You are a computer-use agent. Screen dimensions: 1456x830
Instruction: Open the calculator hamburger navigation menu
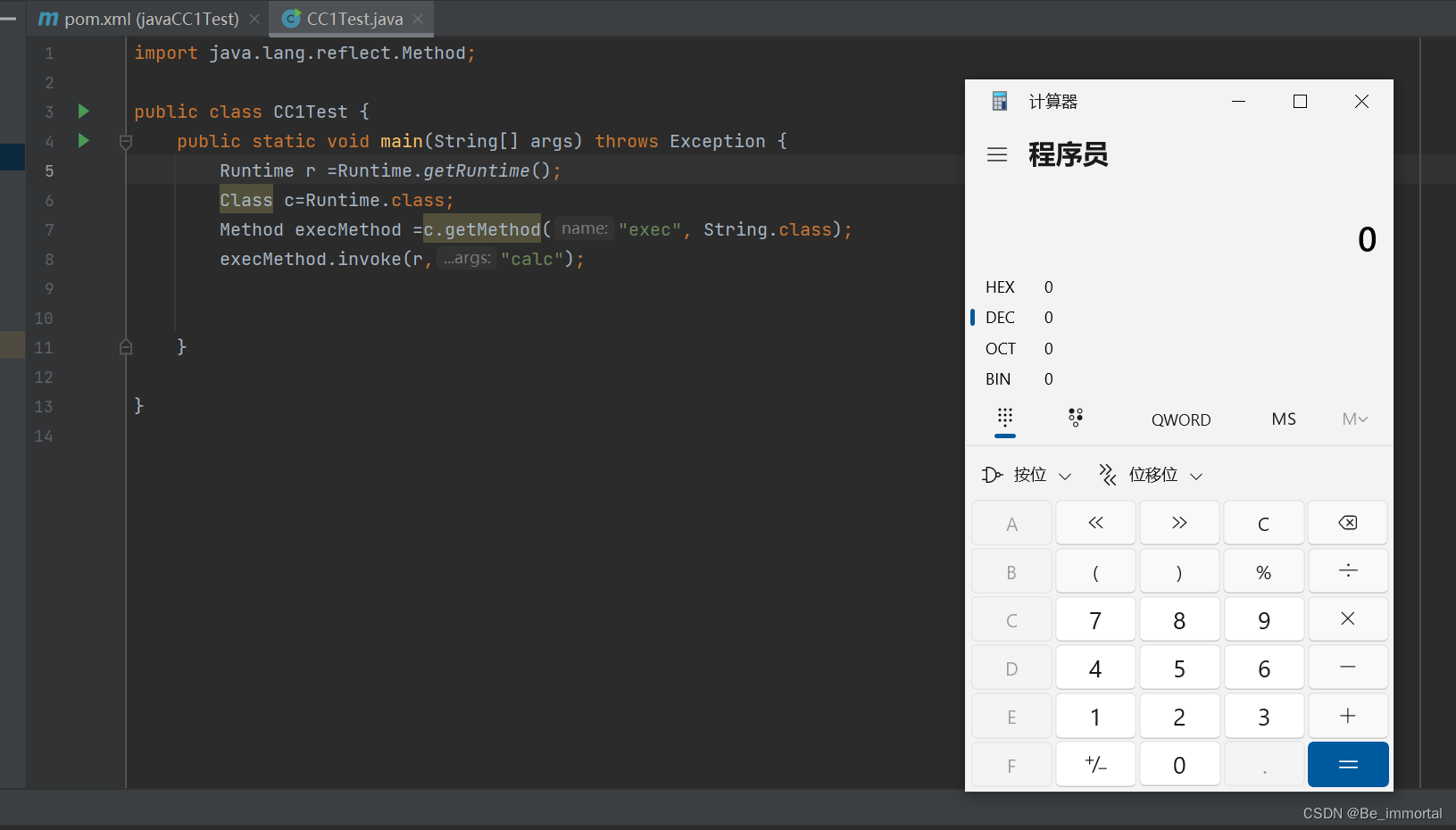[x=997, y=154]
